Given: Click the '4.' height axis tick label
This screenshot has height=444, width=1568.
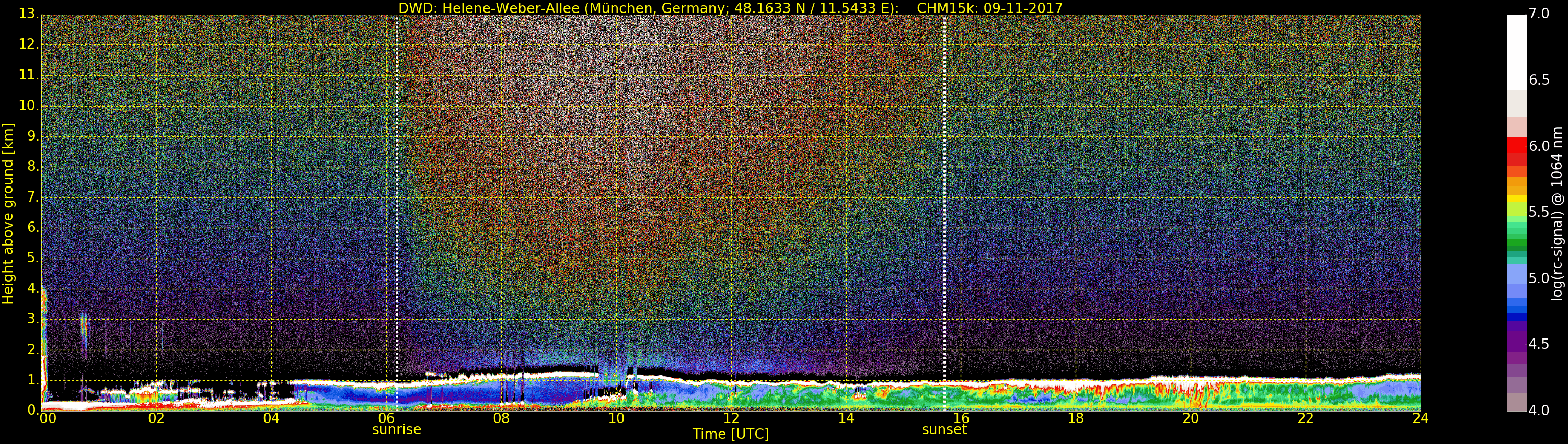Looking at the screenshot, I should click(x=33, y=289).
